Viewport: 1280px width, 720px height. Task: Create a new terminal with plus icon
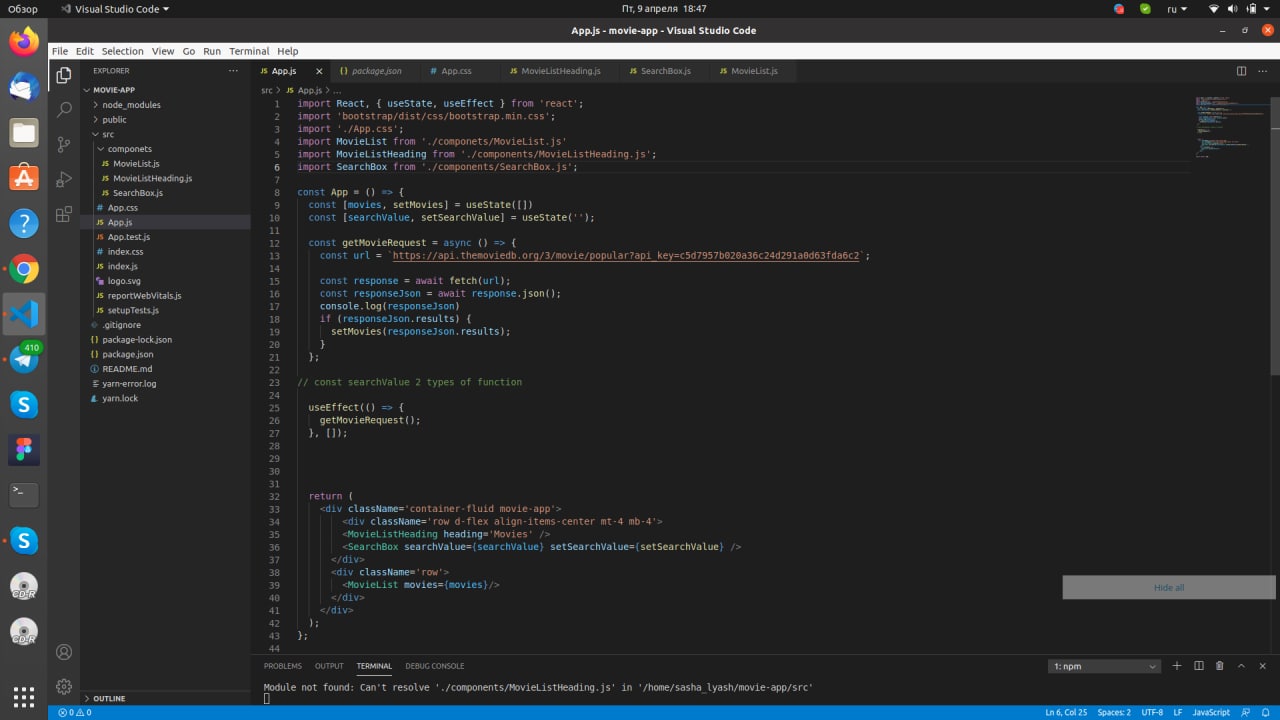(x=1177, y=666)
